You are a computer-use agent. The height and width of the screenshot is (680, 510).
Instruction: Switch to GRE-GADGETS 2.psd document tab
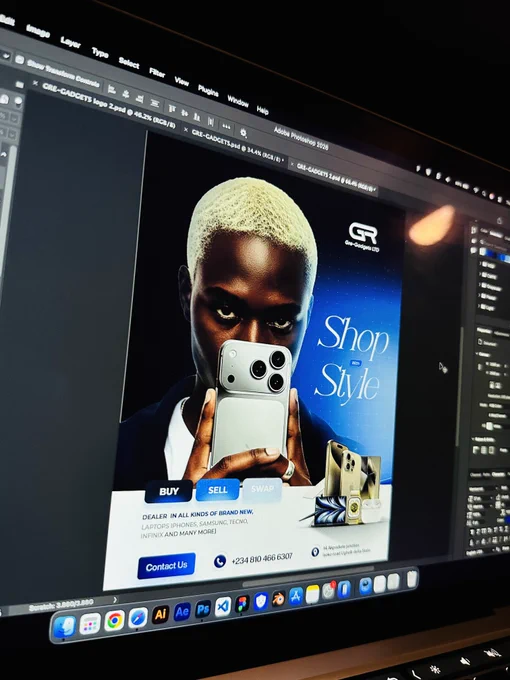(336, 179)
